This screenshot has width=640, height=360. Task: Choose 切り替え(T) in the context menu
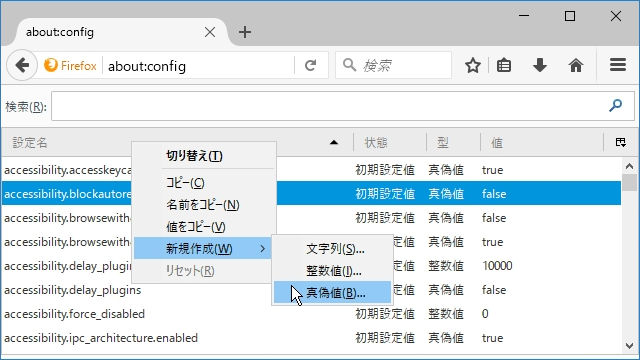click(x=204, y=156)
